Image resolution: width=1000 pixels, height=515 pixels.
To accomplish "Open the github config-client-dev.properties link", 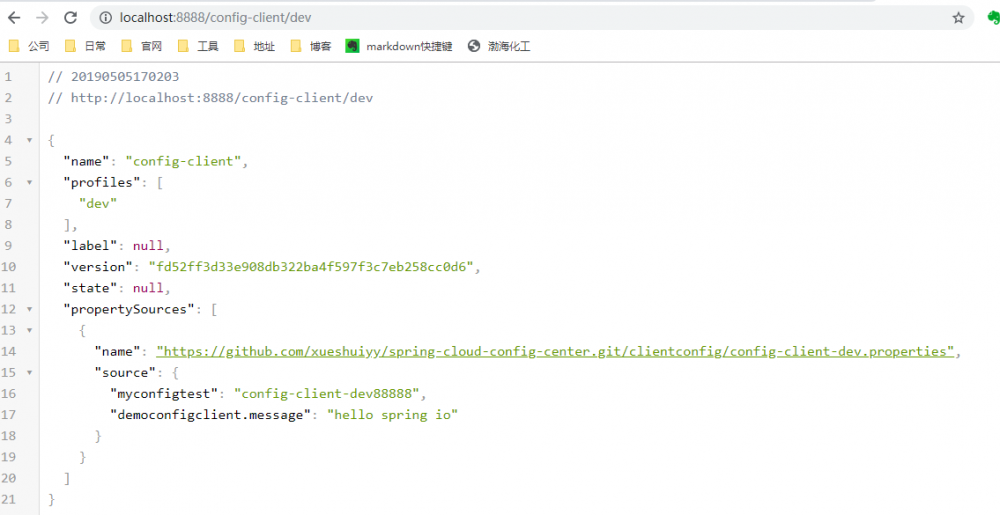I will click(555, 351).
